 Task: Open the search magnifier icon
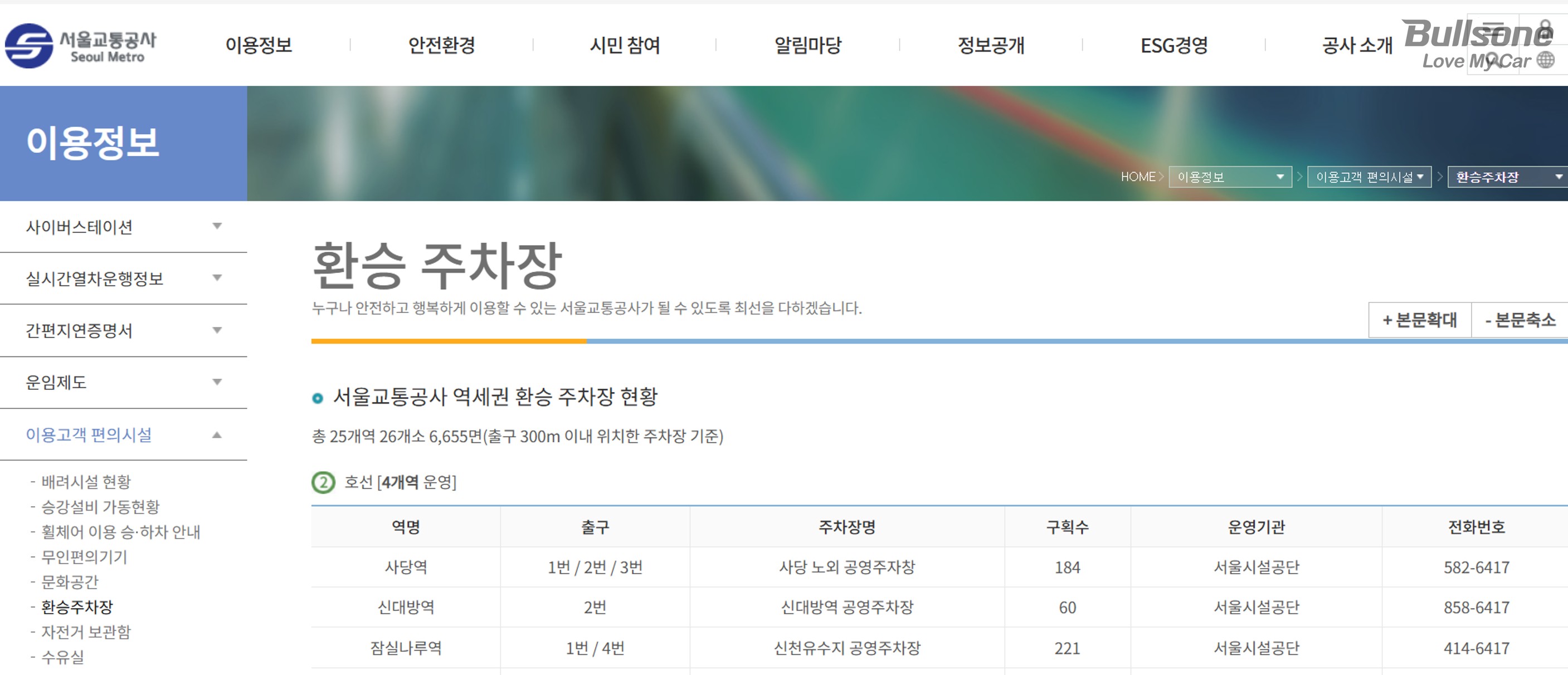click(x=1493, y=60)
